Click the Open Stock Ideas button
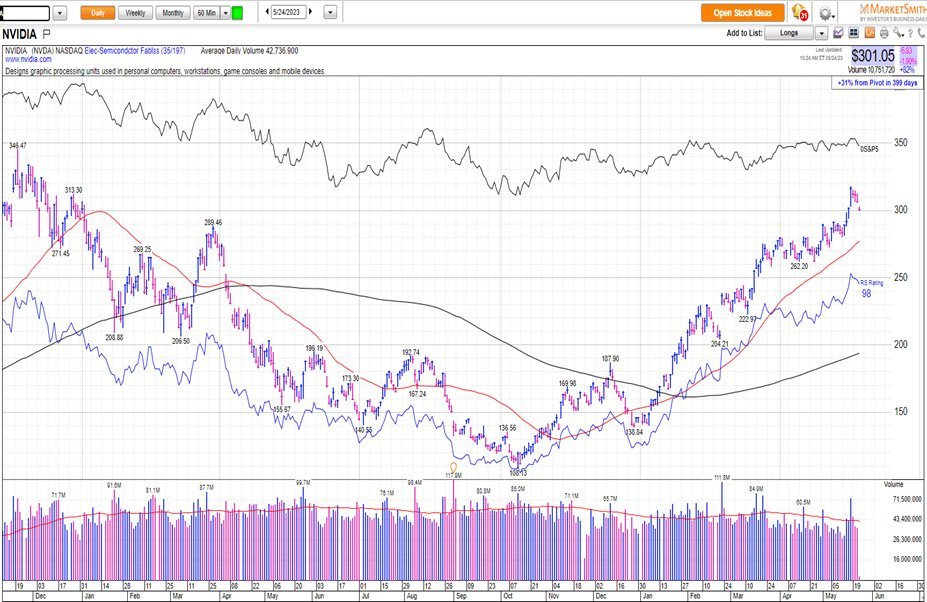Viewport: 927px width, 602px height. 743,13
